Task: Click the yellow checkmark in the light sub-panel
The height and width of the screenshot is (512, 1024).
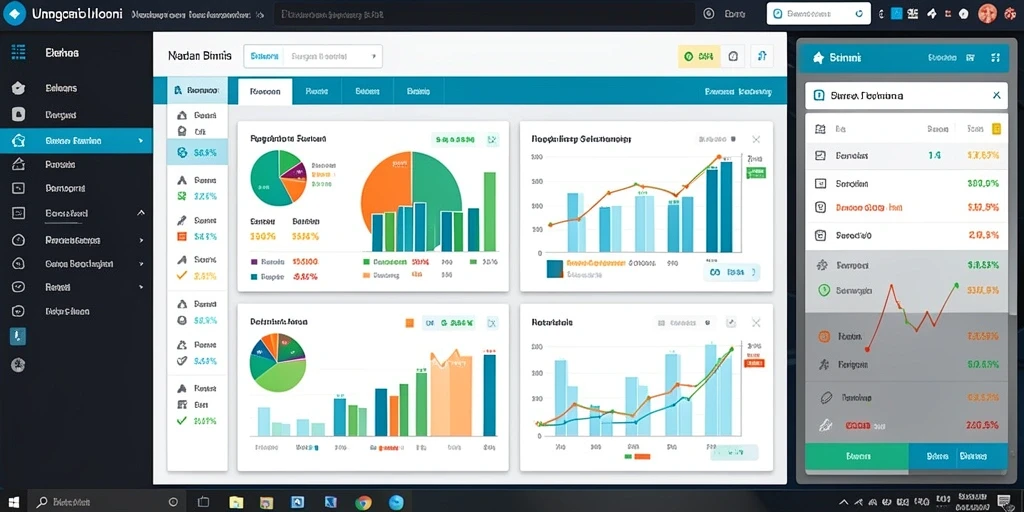Action: [182, 276]
